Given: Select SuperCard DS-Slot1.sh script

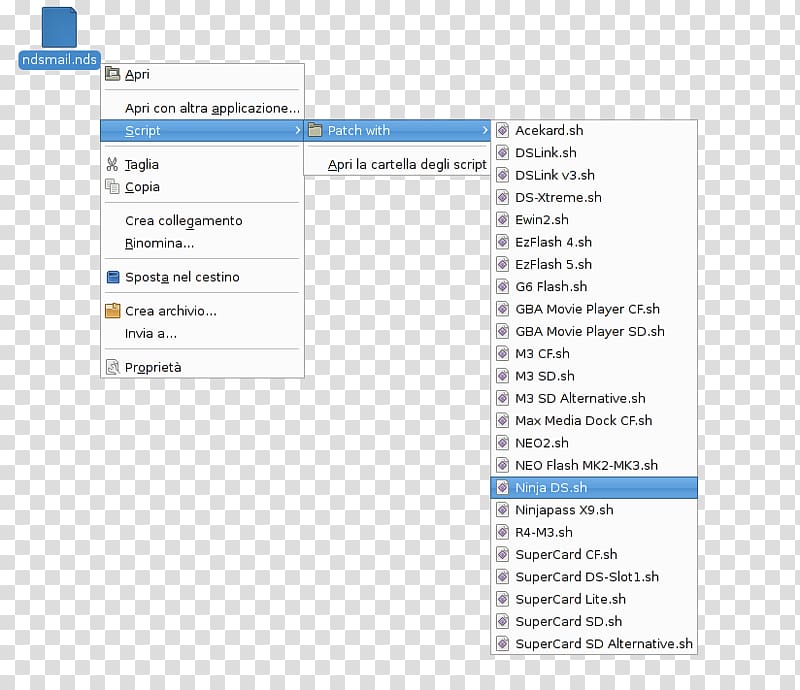Looking at the screenshot, I should click(594, 577).
